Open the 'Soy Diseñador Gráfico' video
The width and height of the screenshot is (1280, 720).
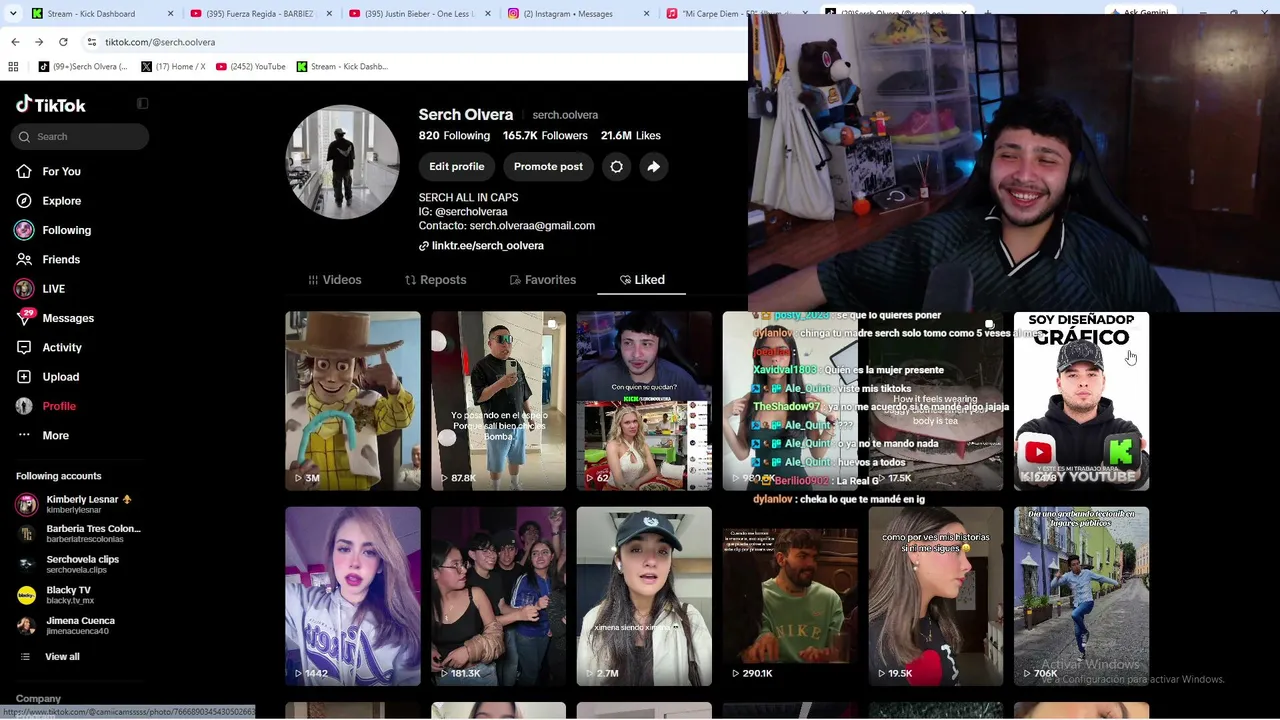[x=1081, y=401]
